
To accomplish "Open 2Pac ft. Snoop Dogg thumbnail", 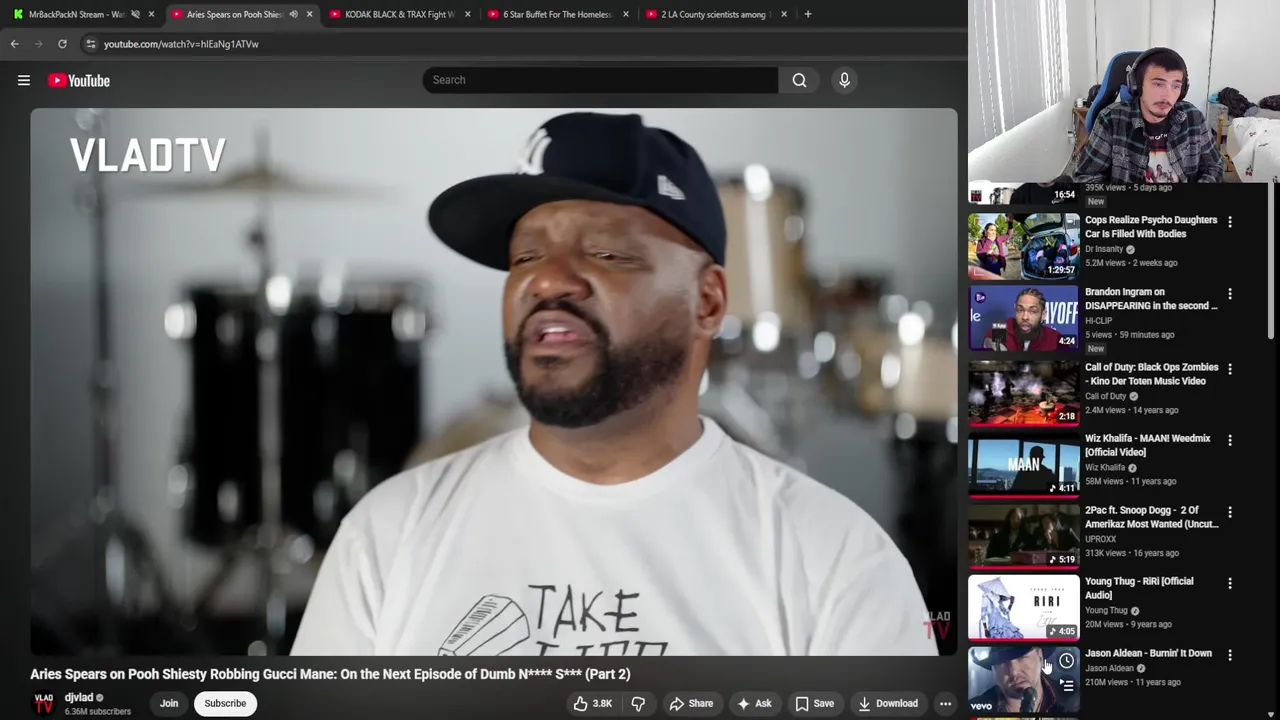I will pos(1023,535).
